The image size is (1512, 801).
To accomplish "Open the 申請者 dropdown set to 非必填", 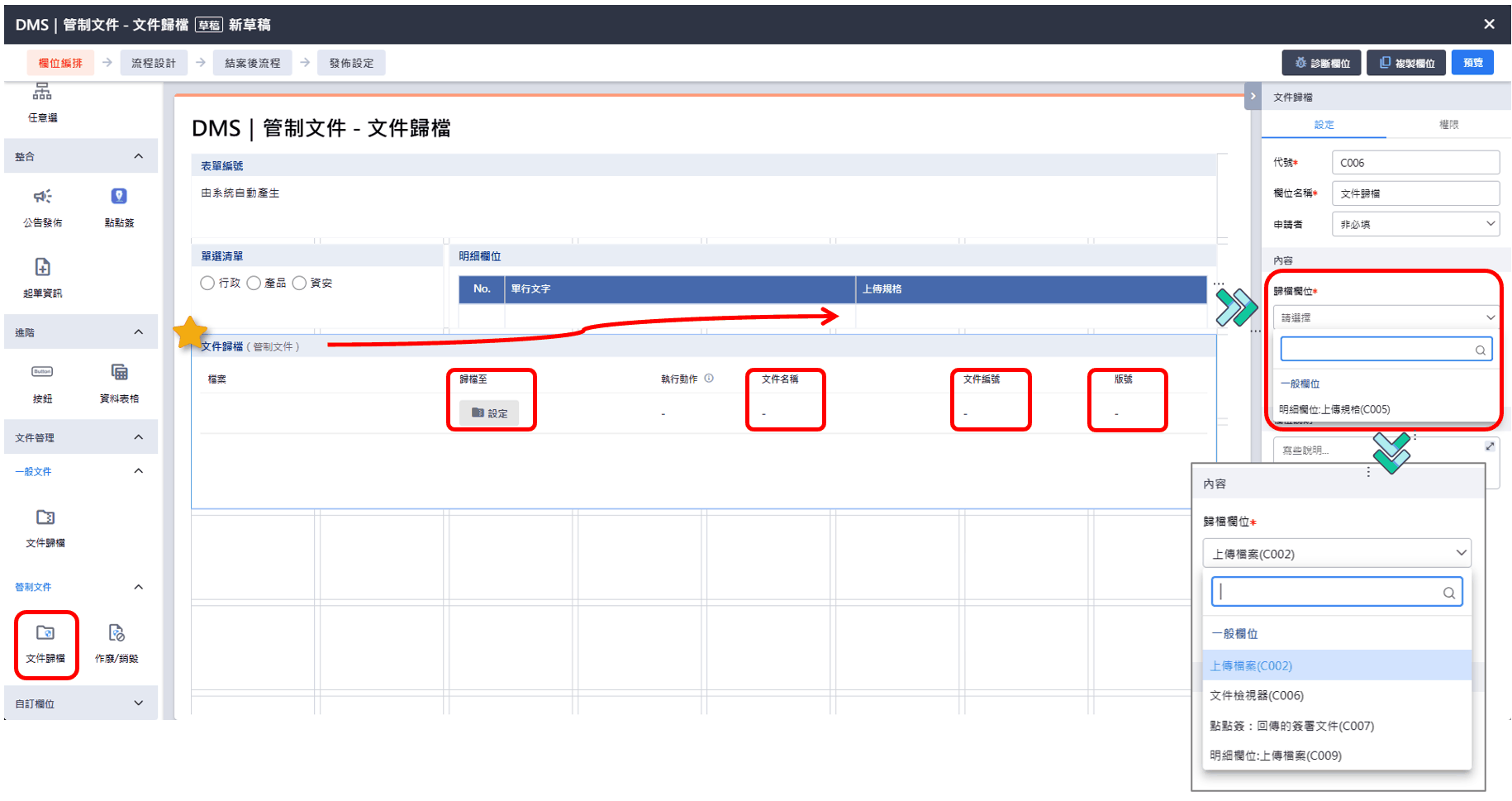I will pos(1415,223).
